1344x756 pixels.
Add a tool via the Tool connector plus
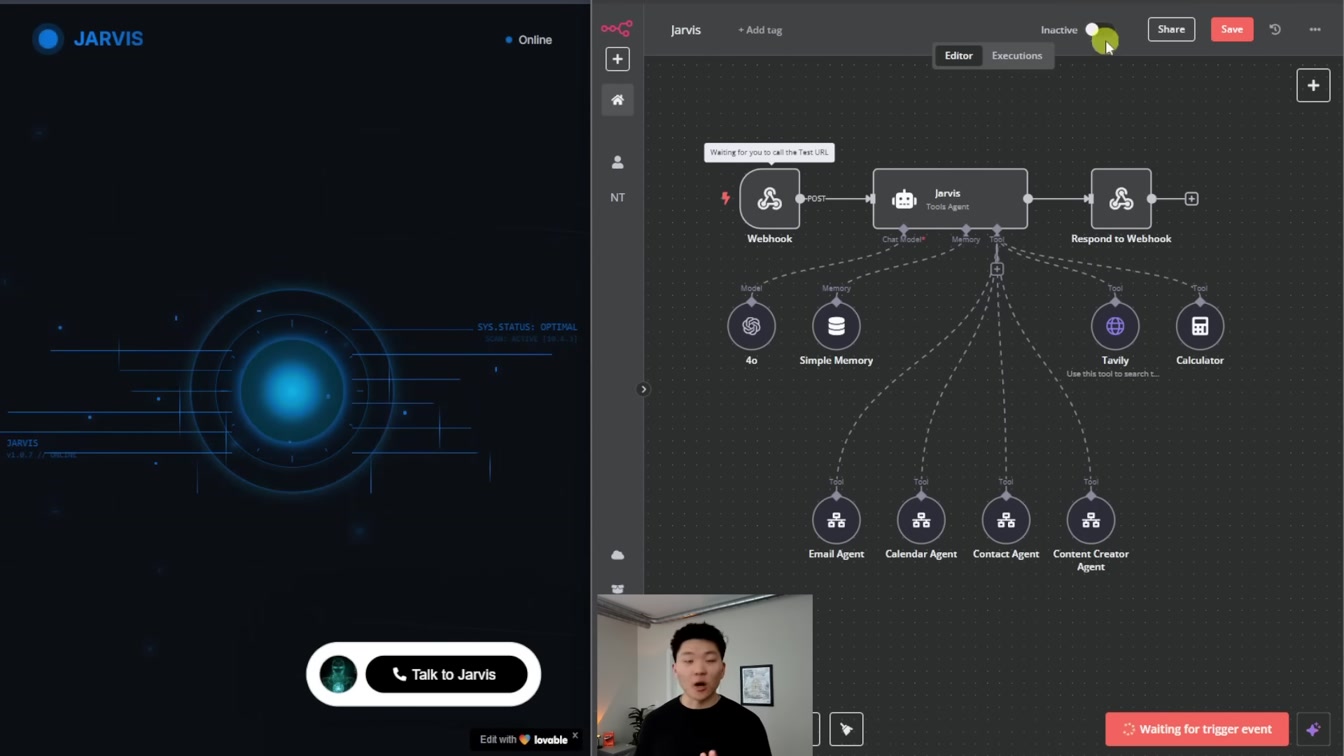click(x=997, y=269)
